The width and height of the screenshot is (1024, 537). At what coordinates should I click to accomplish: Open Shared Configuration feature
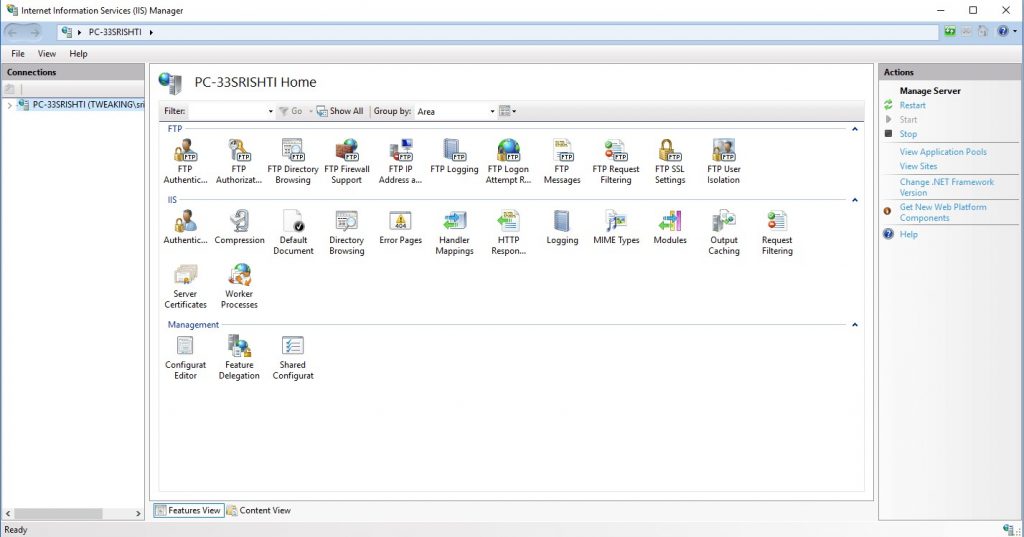[293, 357]
